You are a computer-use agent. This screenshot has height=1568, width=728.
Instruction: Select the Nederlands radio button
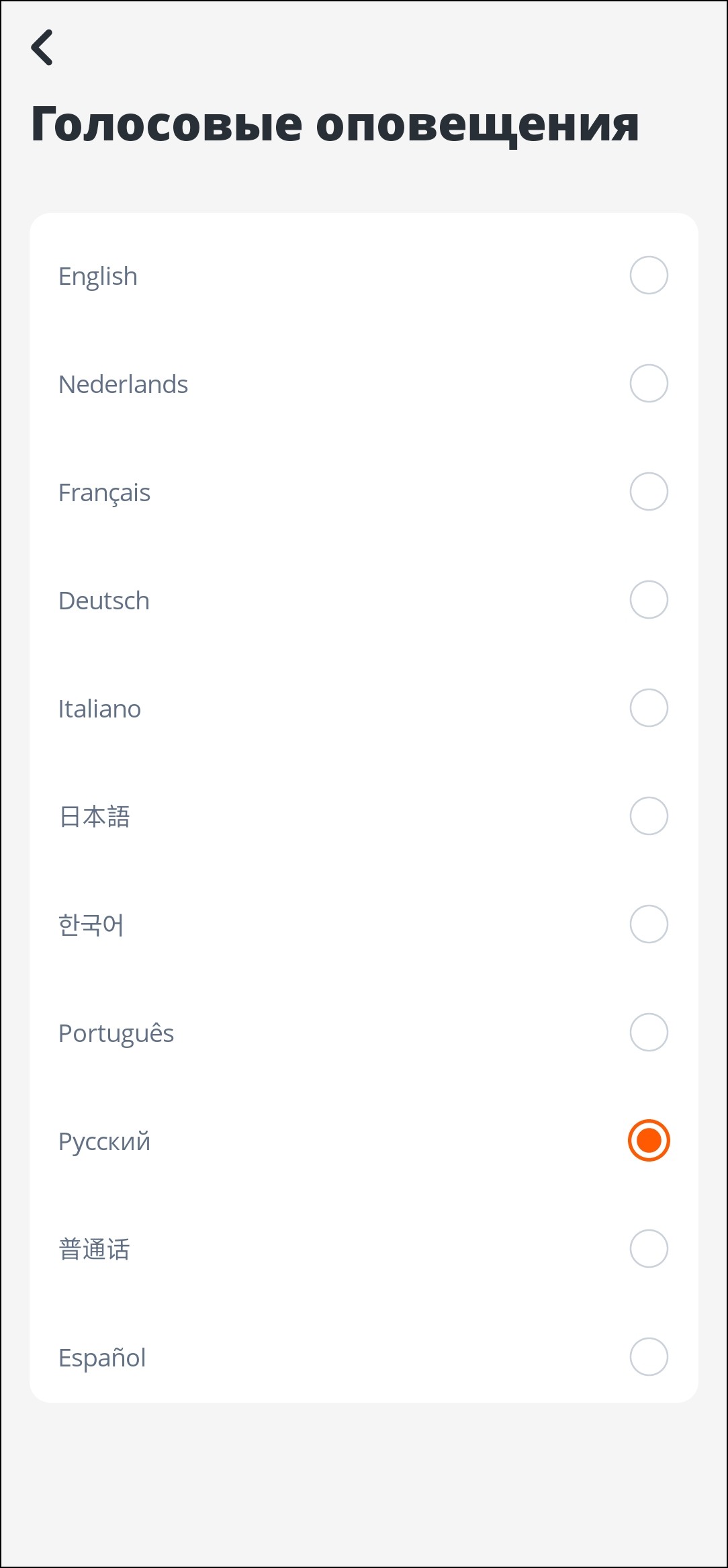click(648, 384)
